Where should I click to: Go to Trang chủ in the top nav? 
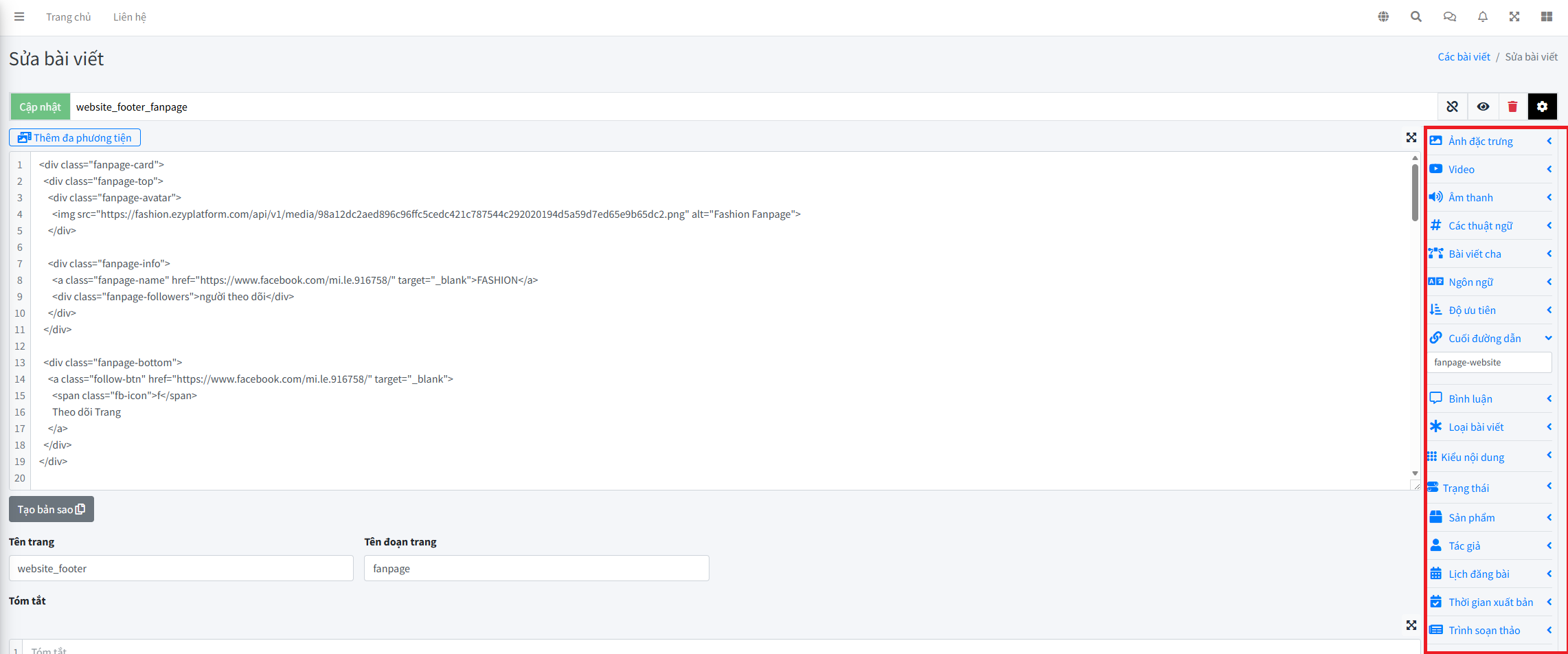click(x=68, y=16)
